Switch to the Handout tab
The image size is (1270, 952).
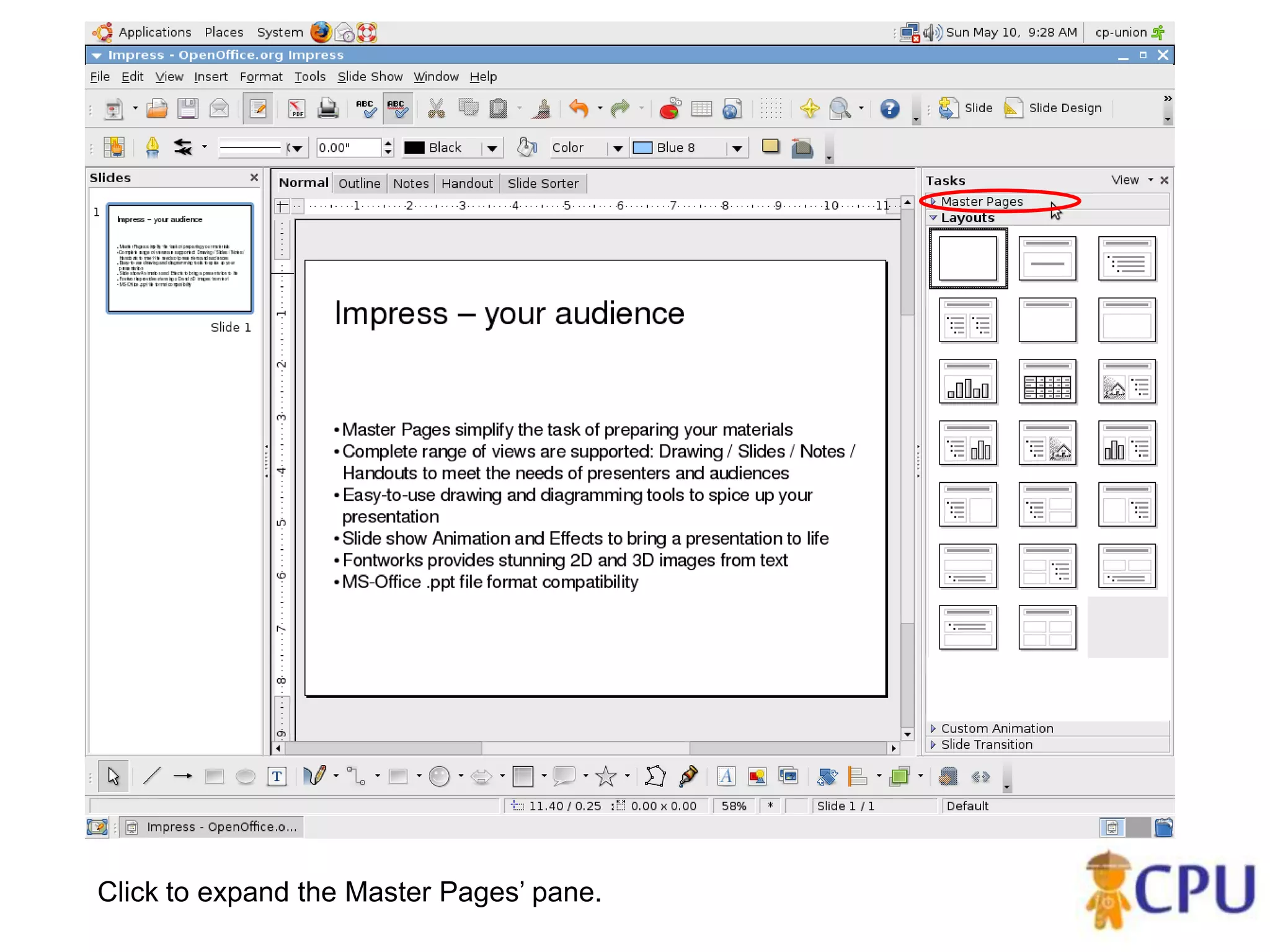pyautogui.click(x=467, y=183)
